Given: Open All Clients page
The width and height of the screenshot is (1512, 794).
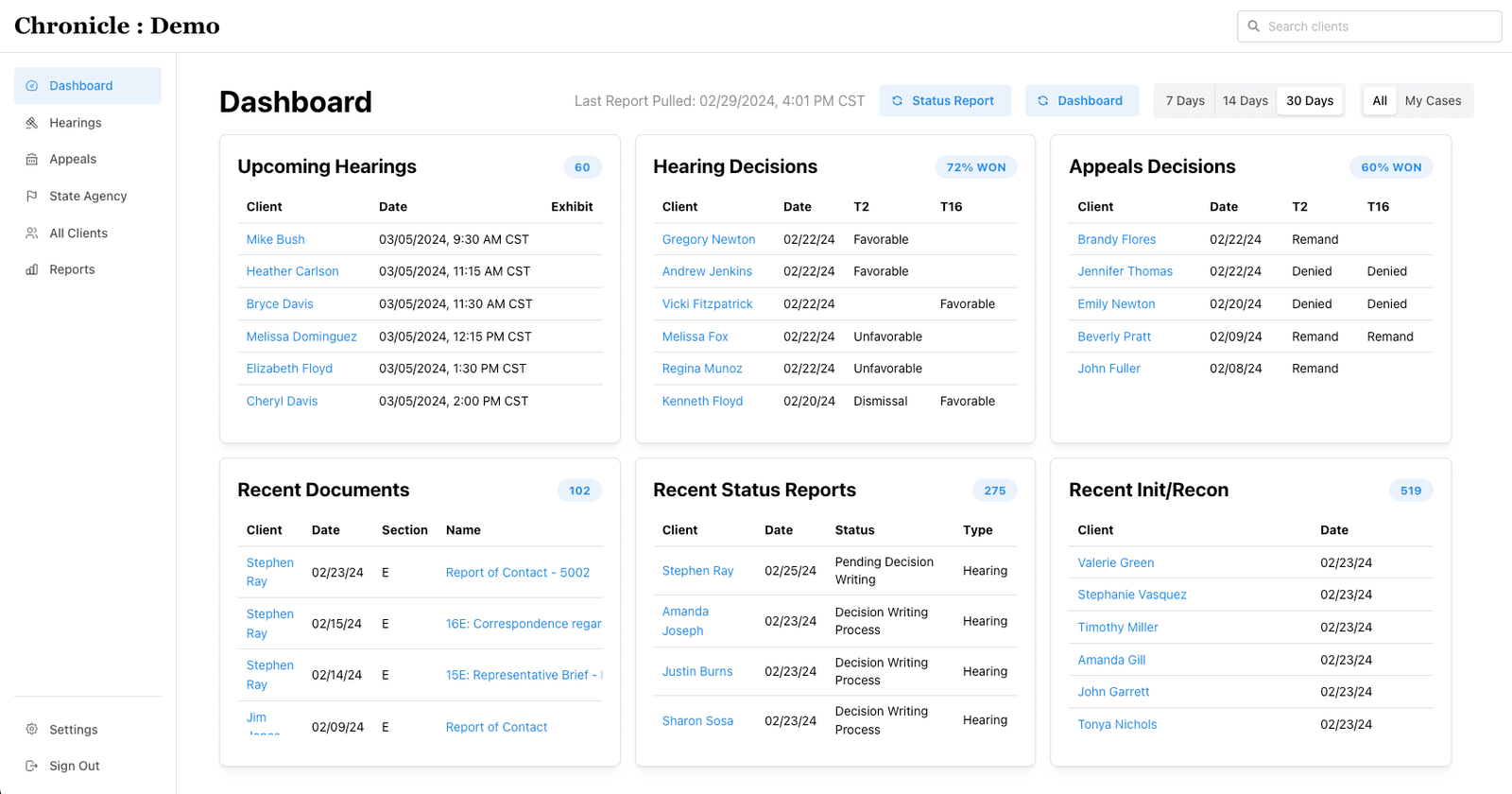Looking at the screenshot, I should [x=88, y=233].
